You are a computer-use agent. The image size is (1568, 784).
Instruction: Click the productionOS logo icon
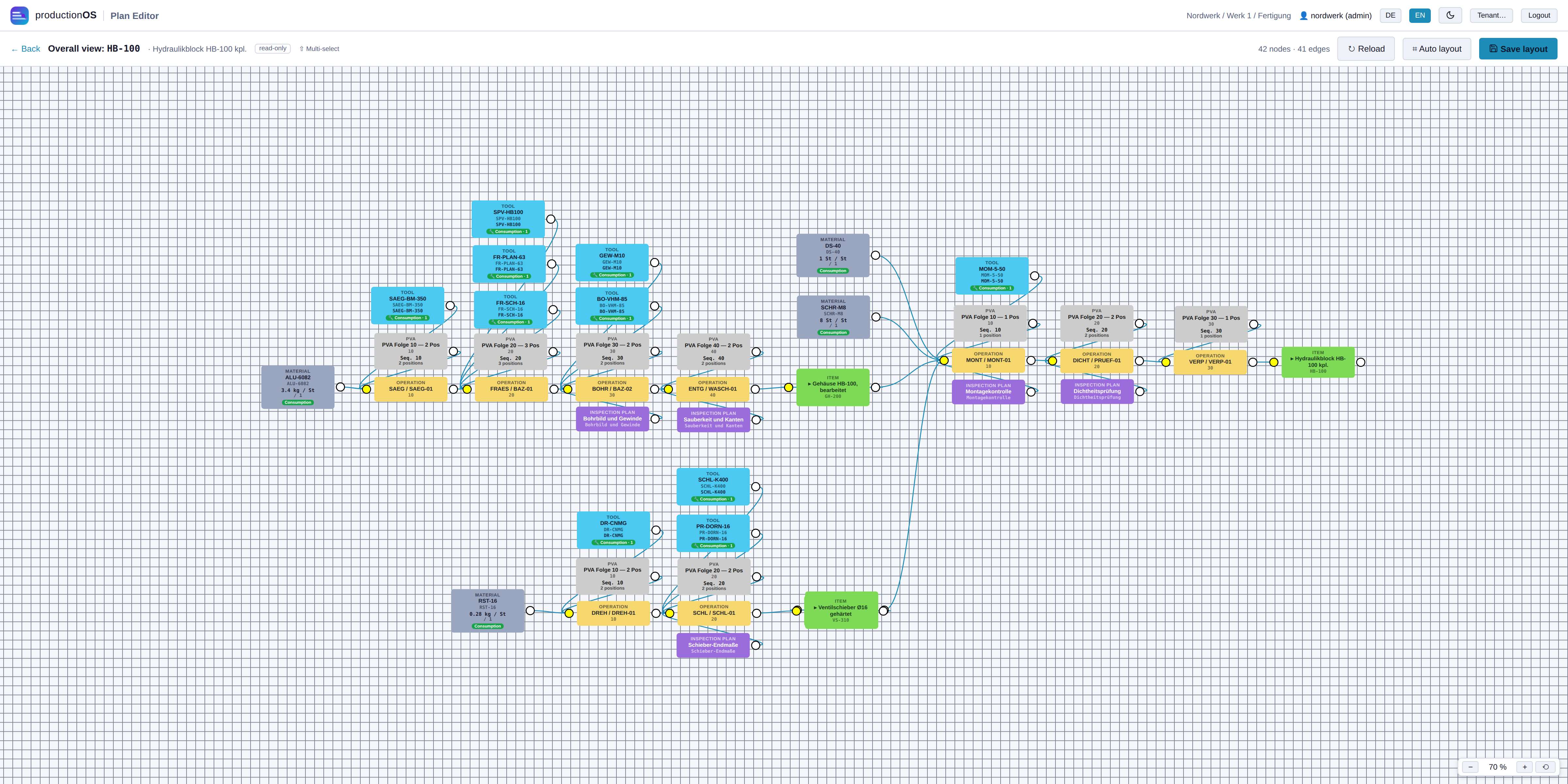(x=20, y=15)
